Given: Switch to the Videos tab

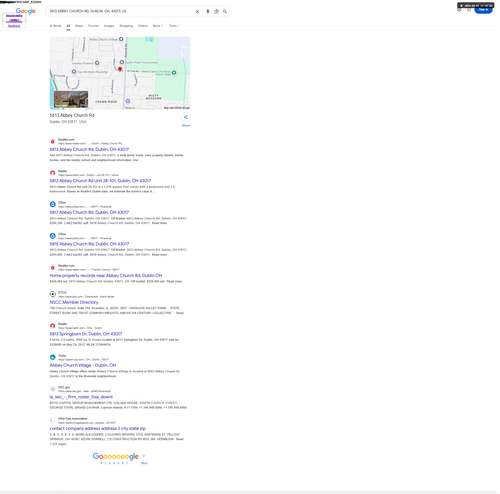Looking at the screenshot, I should point(143,26).
